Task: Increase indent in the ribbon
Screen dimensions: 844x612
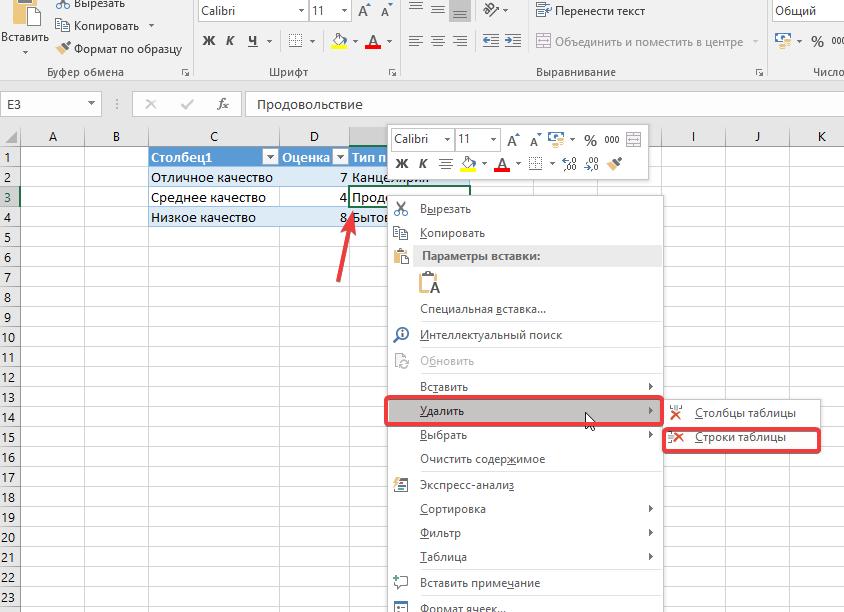Action: click(512, 41)
